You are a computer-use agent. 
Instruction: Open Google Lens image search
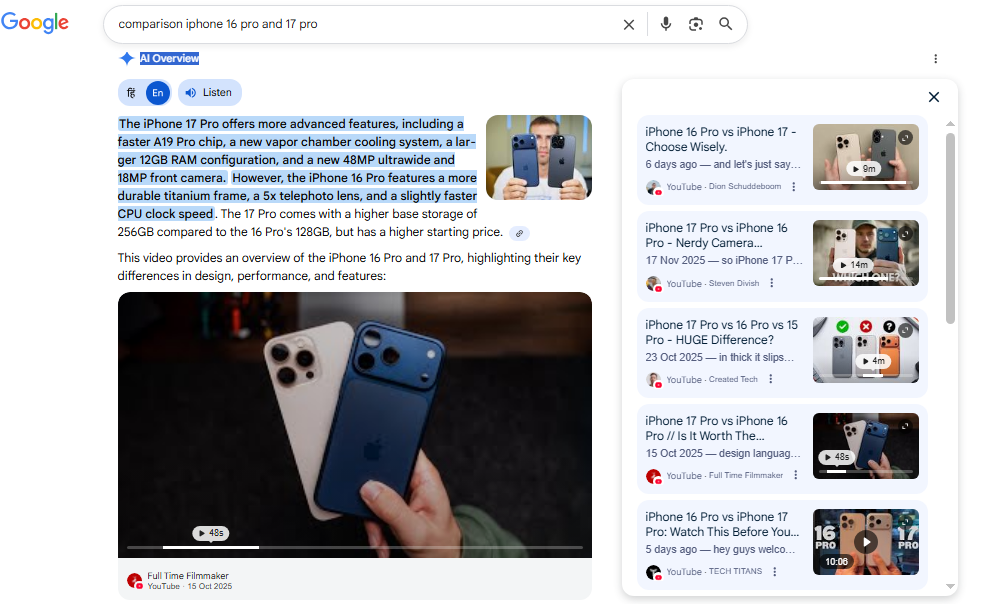[696, 24]
